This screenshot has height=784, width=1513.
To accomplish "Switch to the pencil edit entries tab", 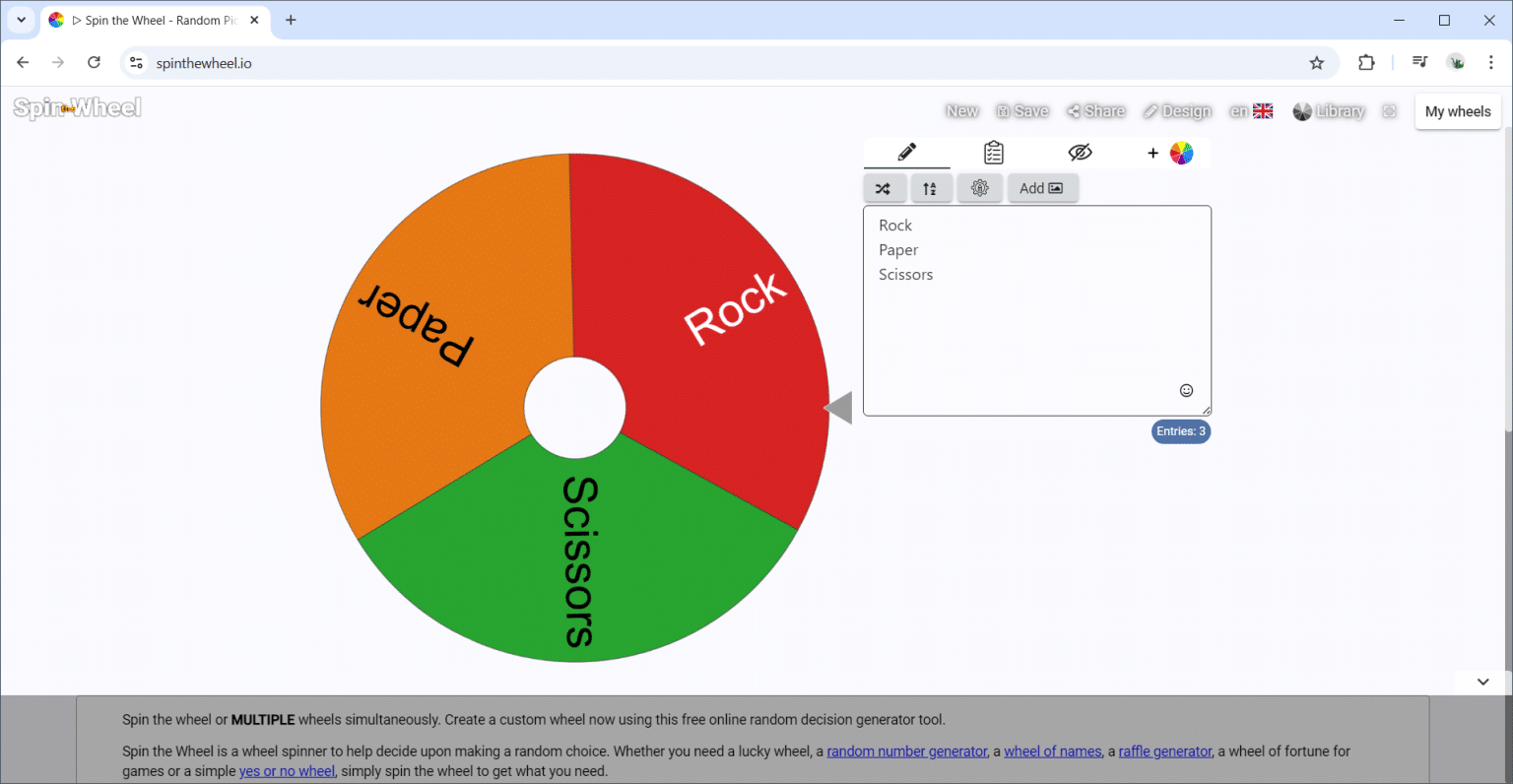I will click(x=907, y=153).
